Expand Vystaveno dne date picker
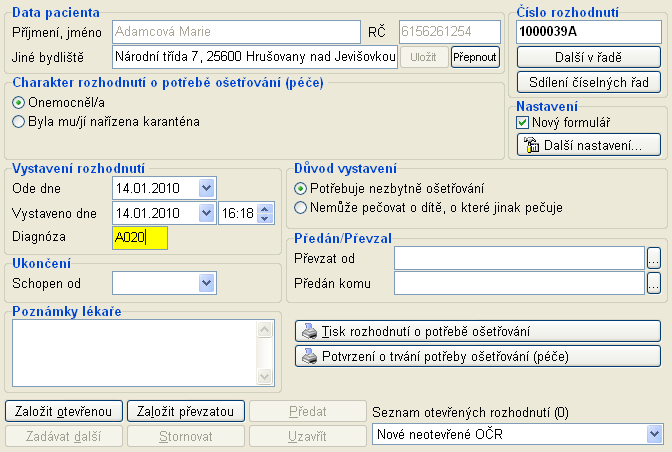The image size is (672, 452). [x=206, y=213]
